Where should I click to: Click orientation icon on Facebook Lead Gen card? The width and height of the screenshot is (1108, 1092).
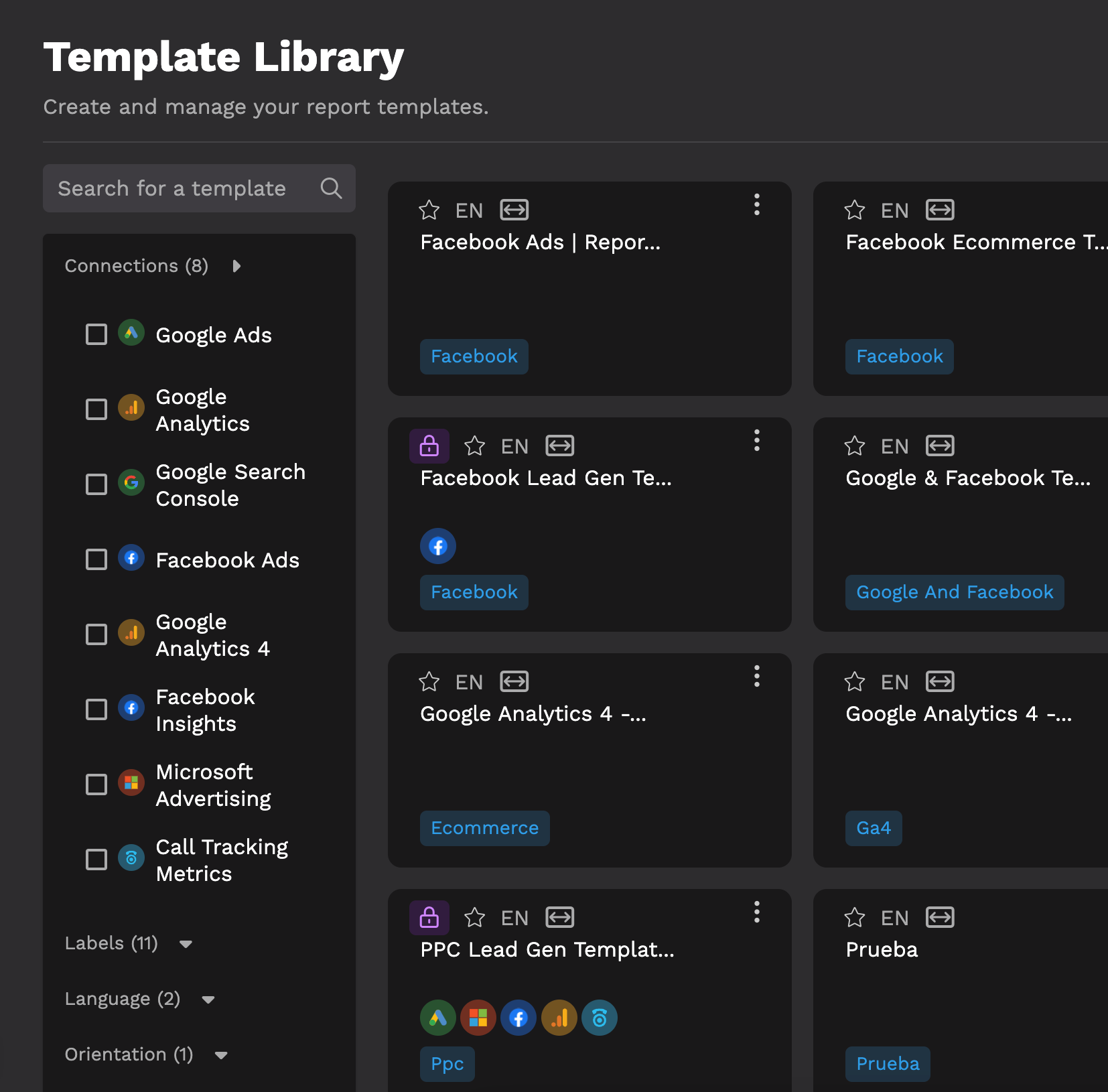(x=560, y=446)
